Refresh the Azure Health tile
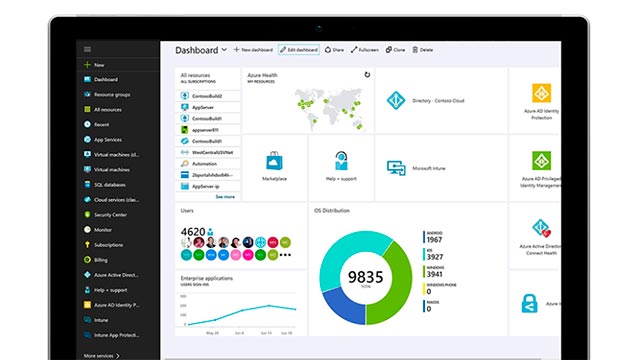 [x=367, y=75]
